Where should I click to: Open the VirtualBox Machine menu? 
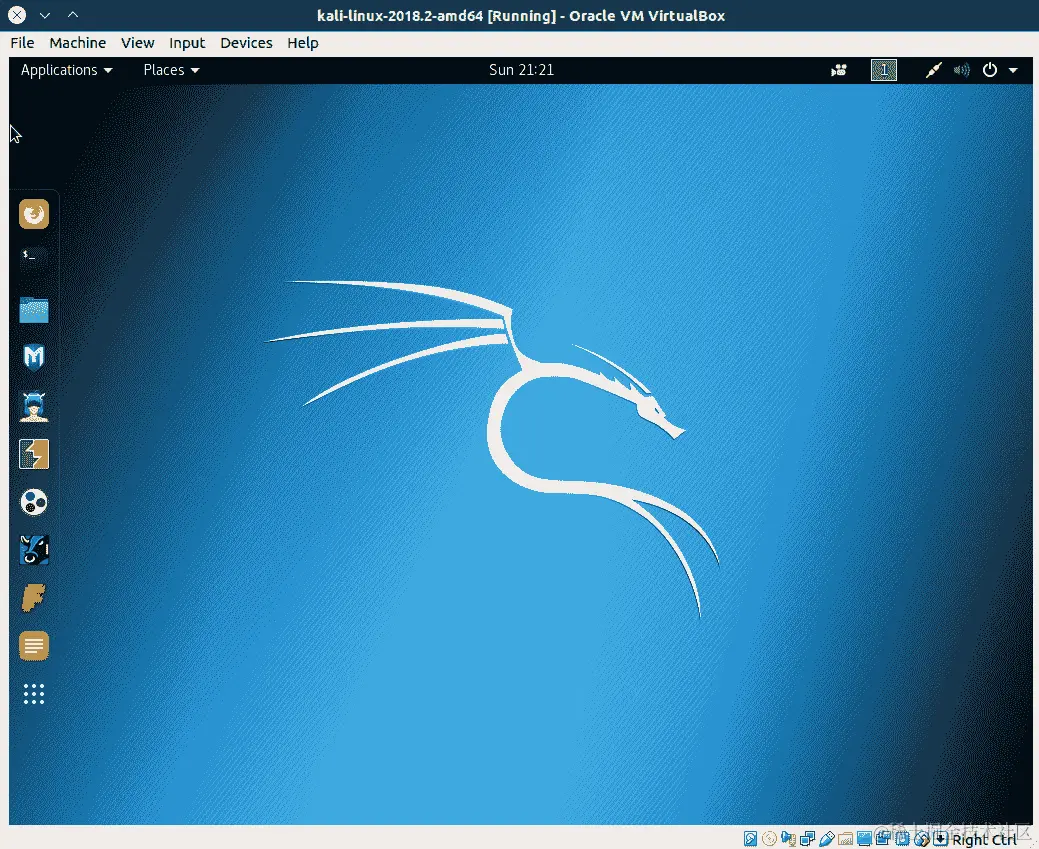point(78,43)
